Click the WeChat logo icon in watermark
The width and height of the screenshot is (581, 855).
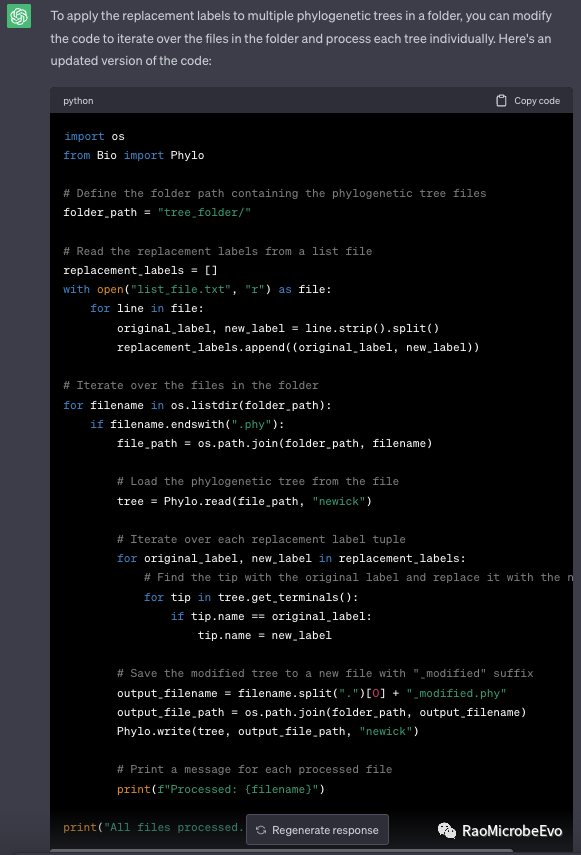pos(447,830)
